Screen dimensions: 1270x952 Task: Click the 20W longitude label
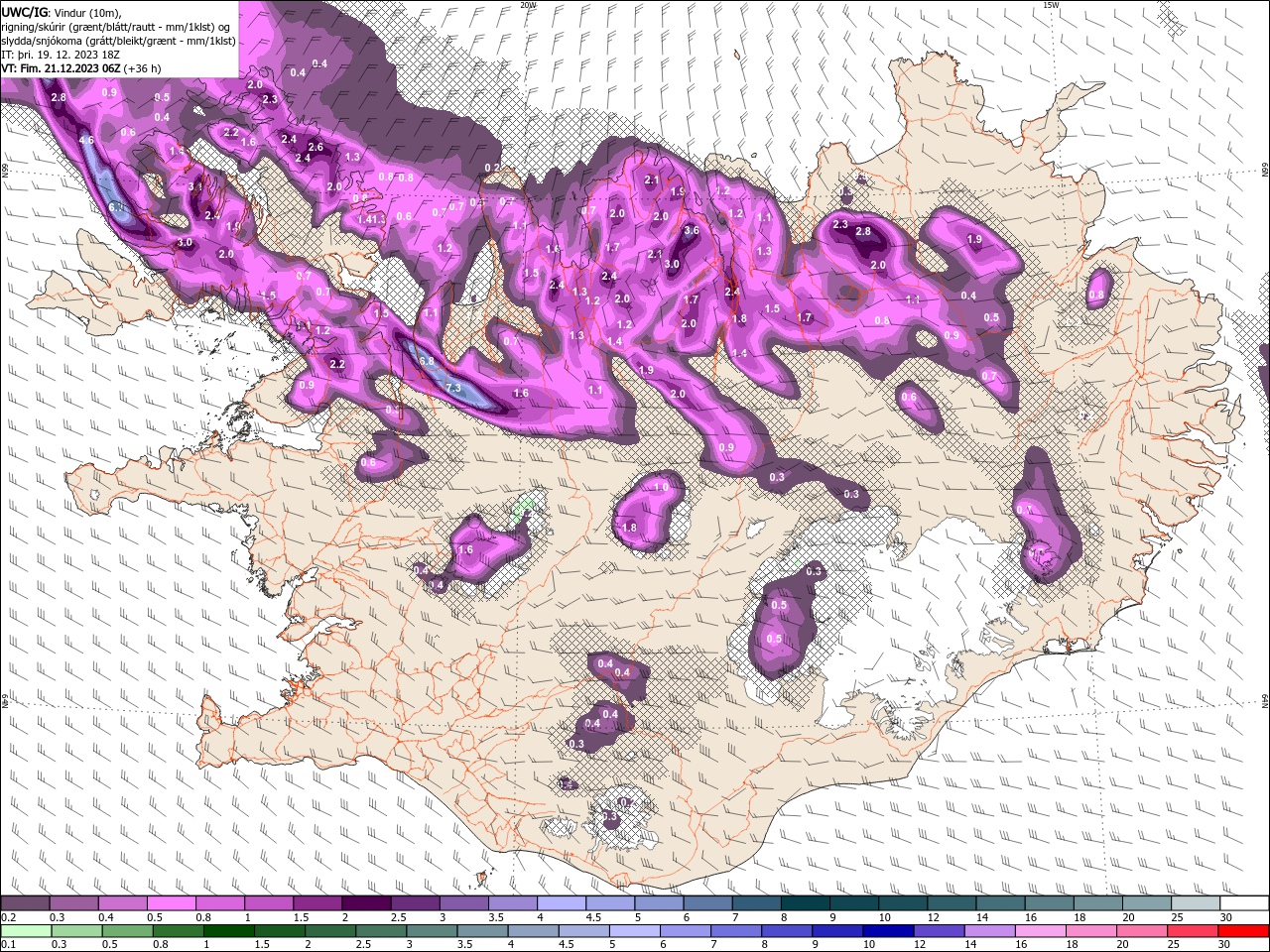point(529,5)
